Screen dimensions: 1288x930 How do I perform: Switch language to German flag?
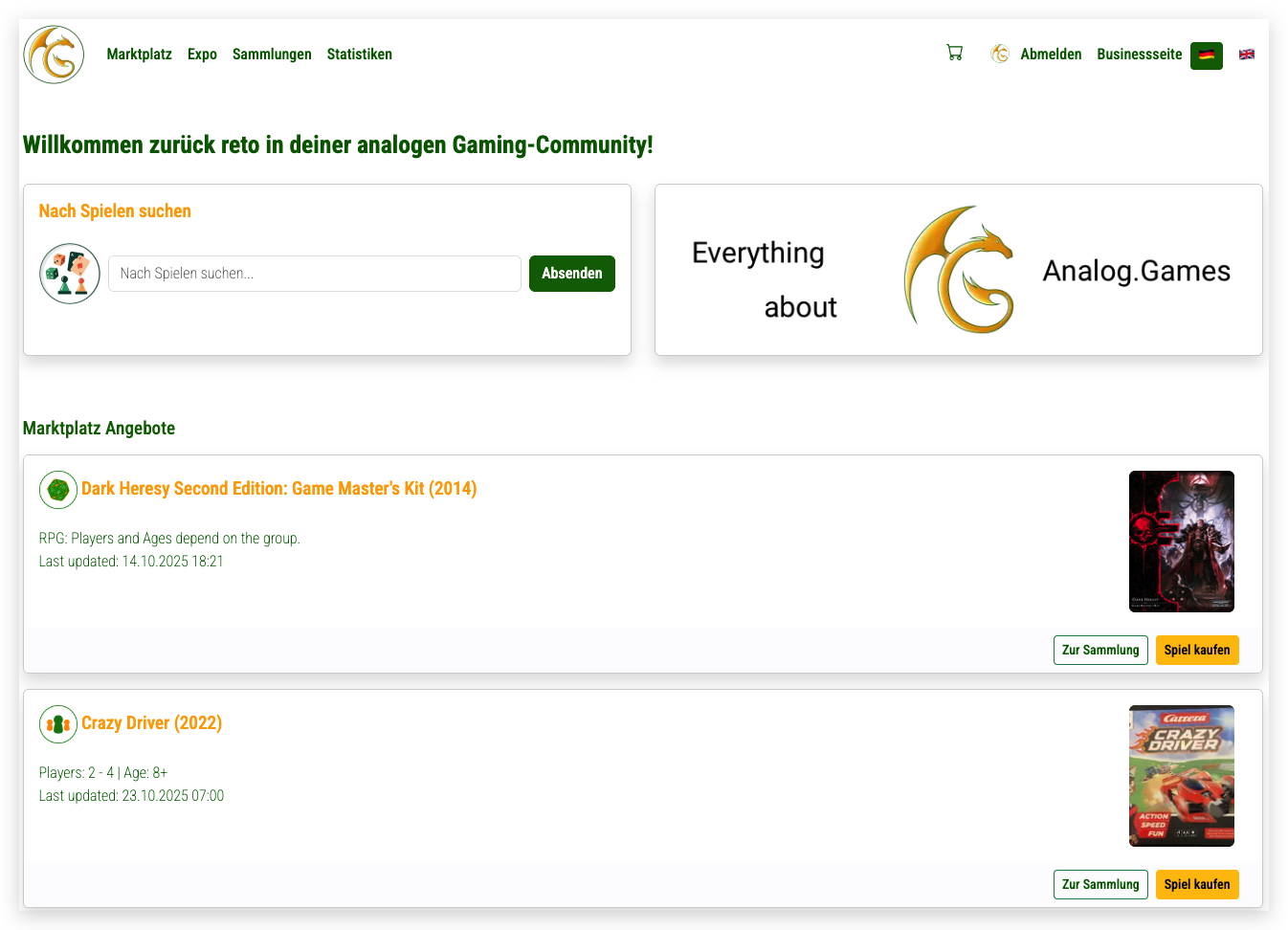click(1206, 55)
